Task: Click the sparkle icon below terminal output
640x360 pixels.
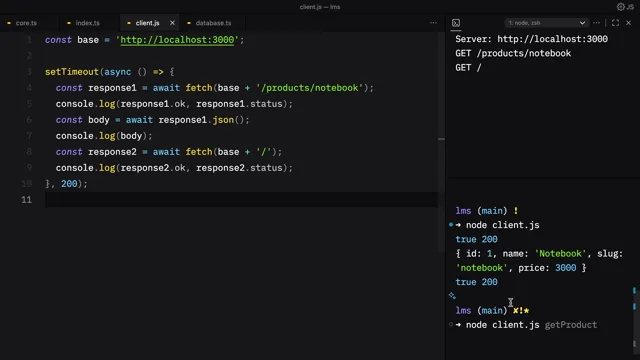Action: [452, 295]
